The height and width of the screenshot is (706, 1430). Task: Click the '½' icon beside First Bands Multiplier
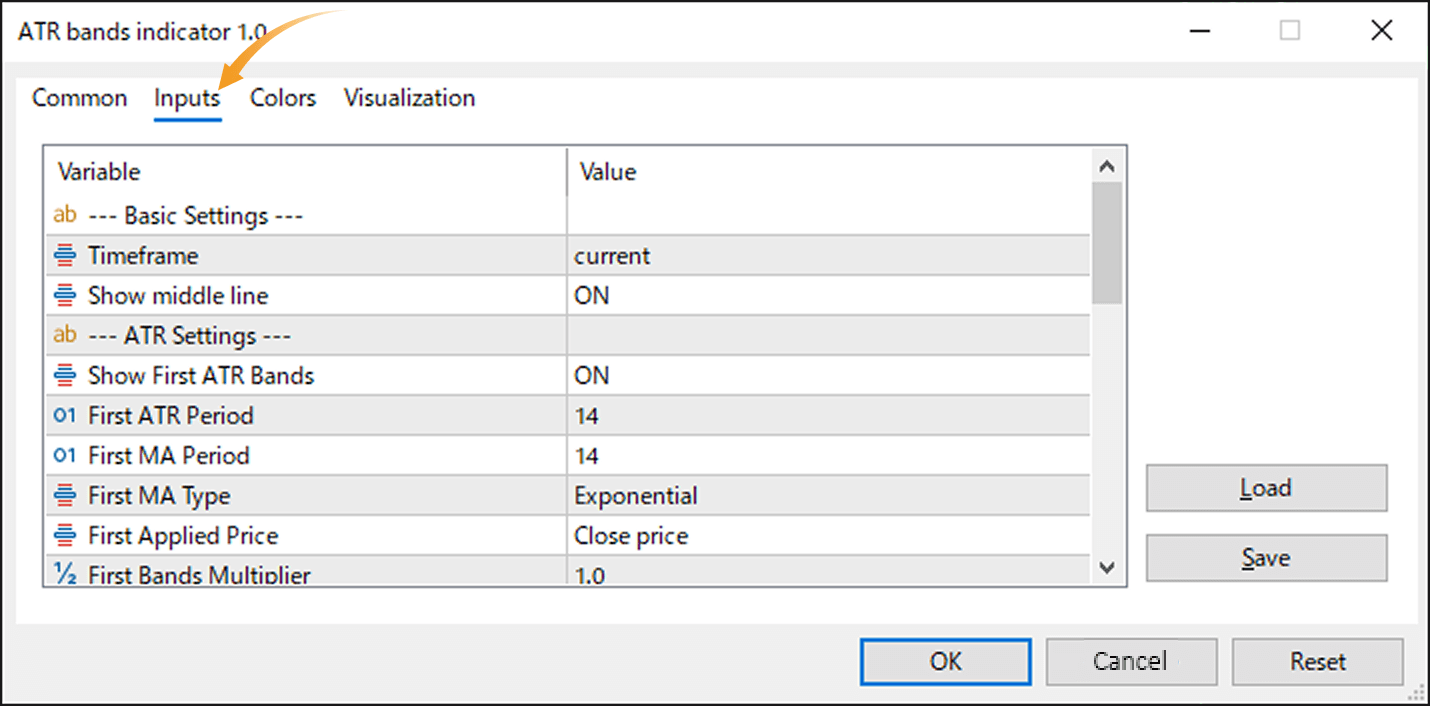[64, 573]
